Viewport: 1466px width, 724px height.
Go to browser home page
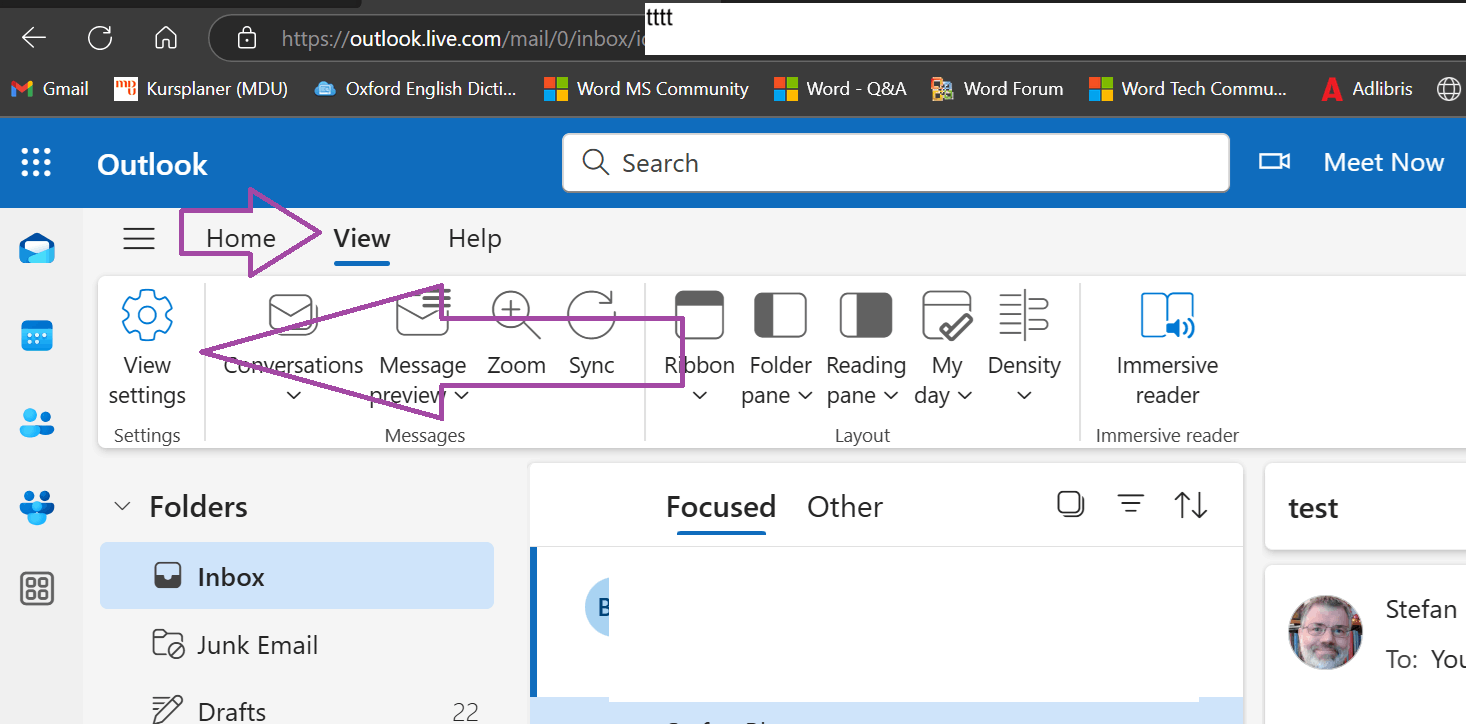pyautogui.click(x=165, y=38)
